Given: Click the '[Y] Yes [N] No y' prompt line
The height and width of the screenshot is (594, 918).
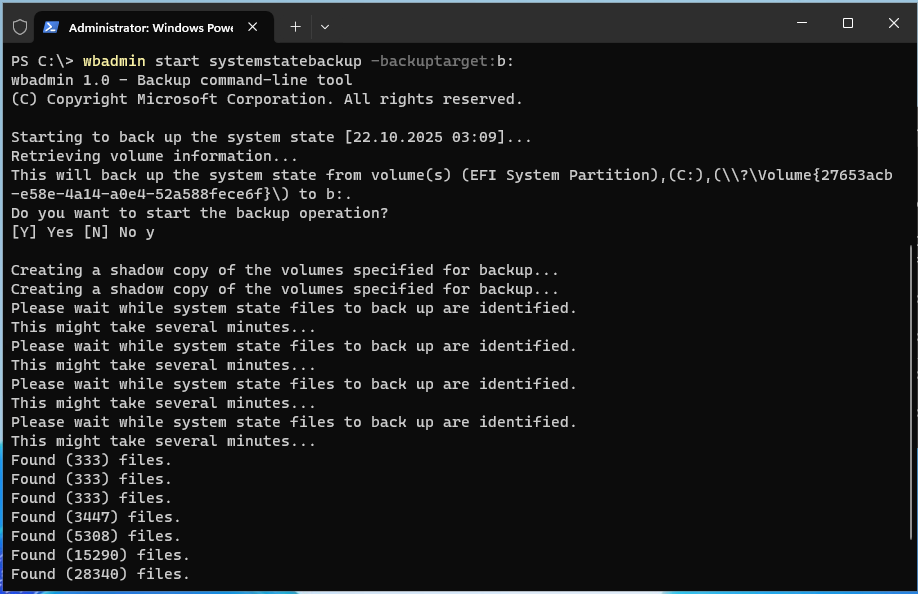Looking at the screenshot, I should point(83,232).
